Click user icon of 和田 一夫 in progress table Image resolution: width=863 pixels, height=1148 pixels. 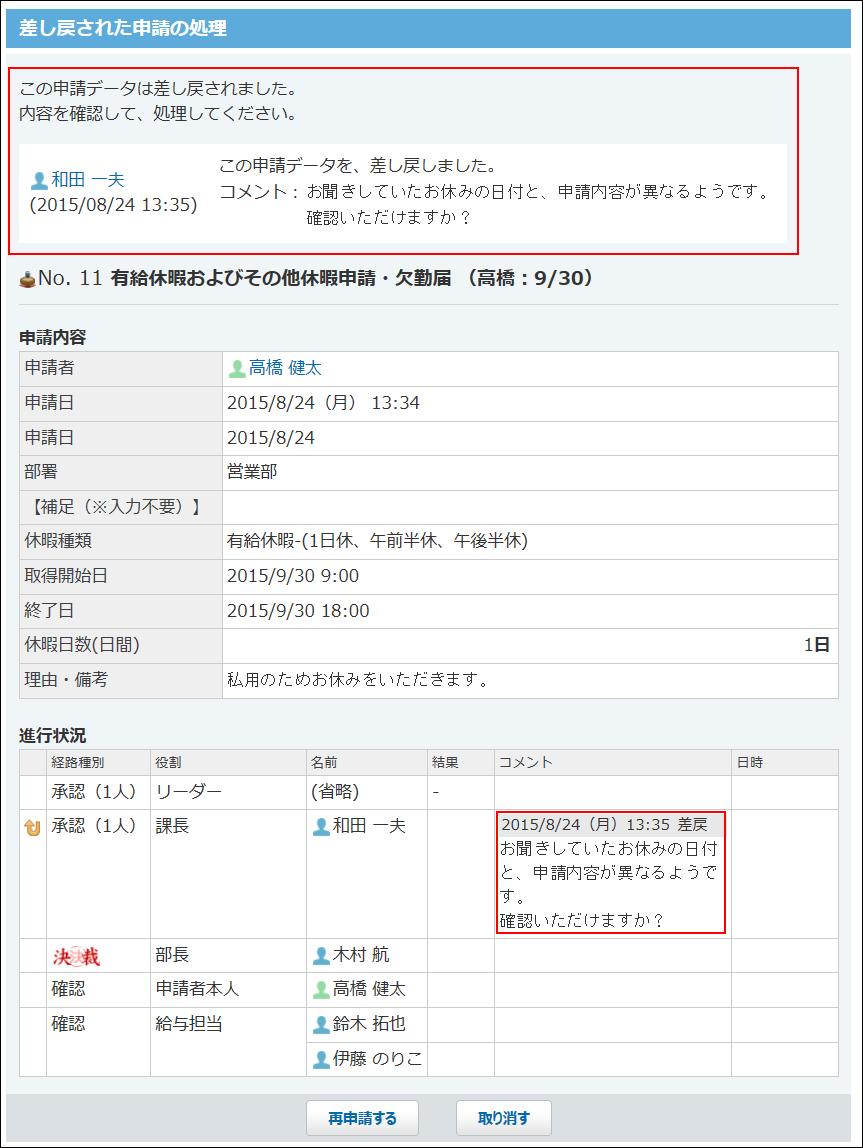pyautogui.click(x=321, y=827)
